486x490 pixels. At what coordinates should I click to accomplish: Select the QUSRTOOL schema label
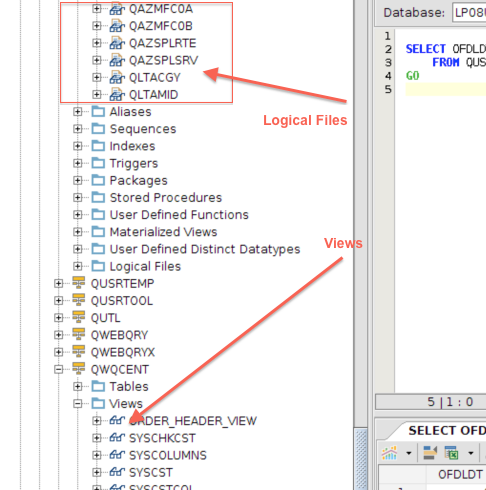(122, 301)
